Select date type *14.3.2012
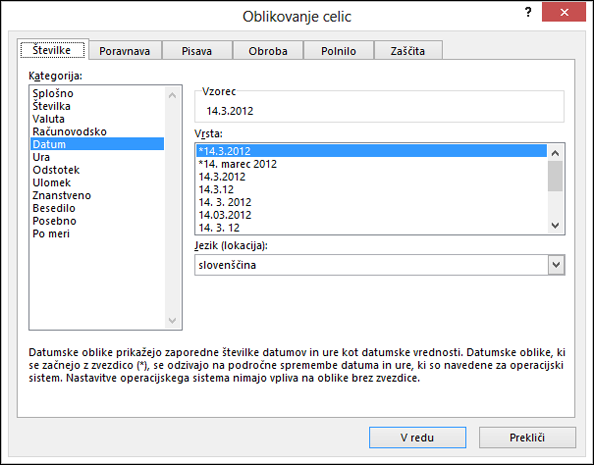594x465 pixels. 372,151
